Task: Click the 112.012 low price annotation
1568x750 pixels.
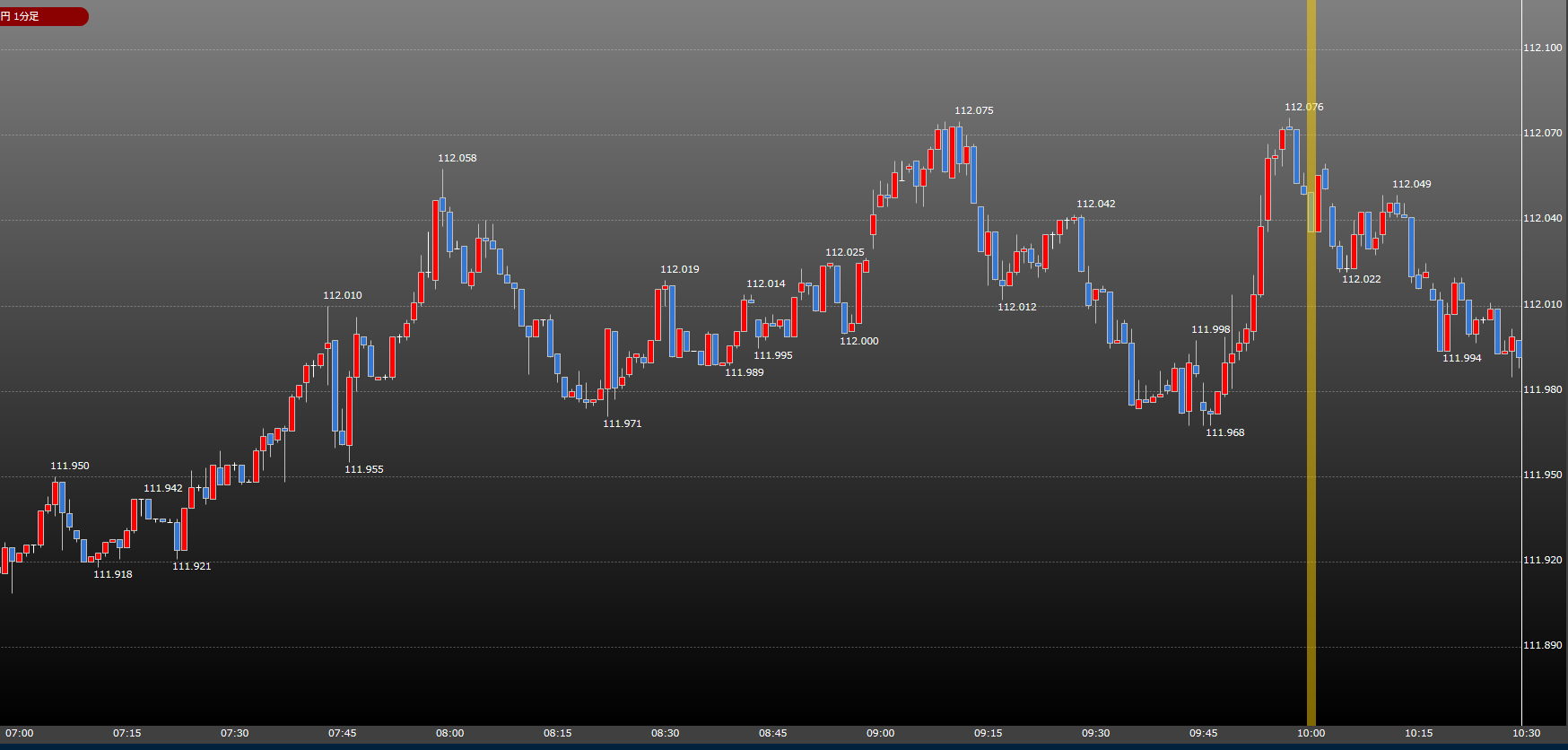Action: coord(1017,307)
